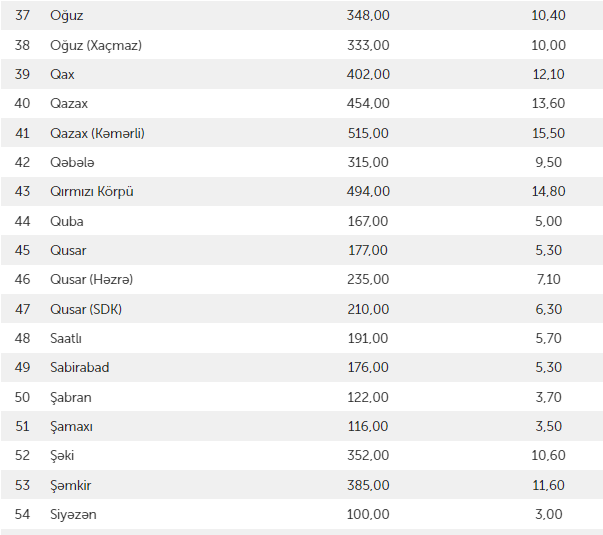Screen dimensions: 603x535
Task: Select the Qəbələ row name
Action: click(x=72, y=162)
